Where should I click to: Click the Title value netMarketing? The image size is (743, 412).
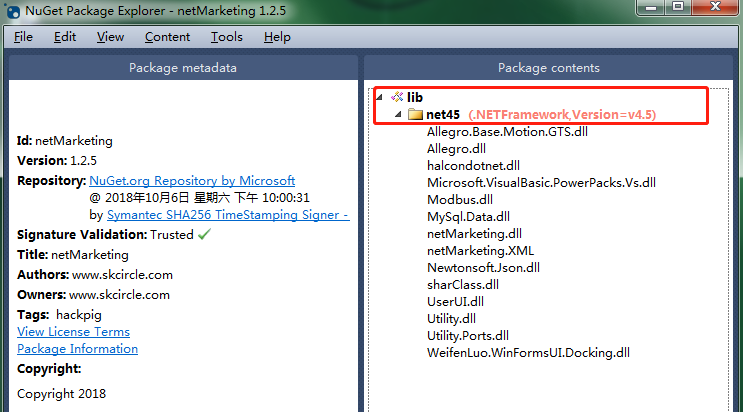point(90,255)
